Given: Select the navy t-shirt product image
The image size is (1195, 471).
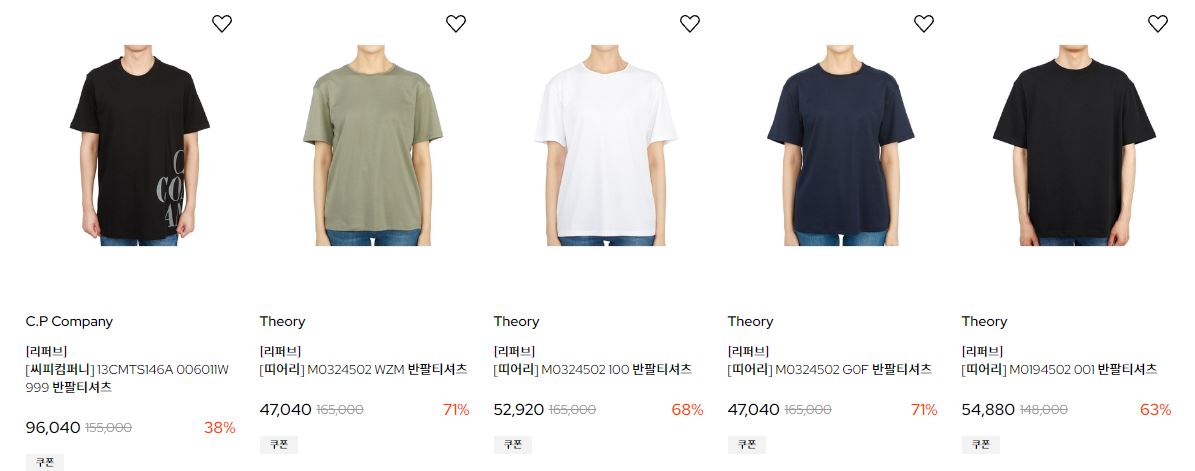Looking at the screenshot, I should click(841, 145).
